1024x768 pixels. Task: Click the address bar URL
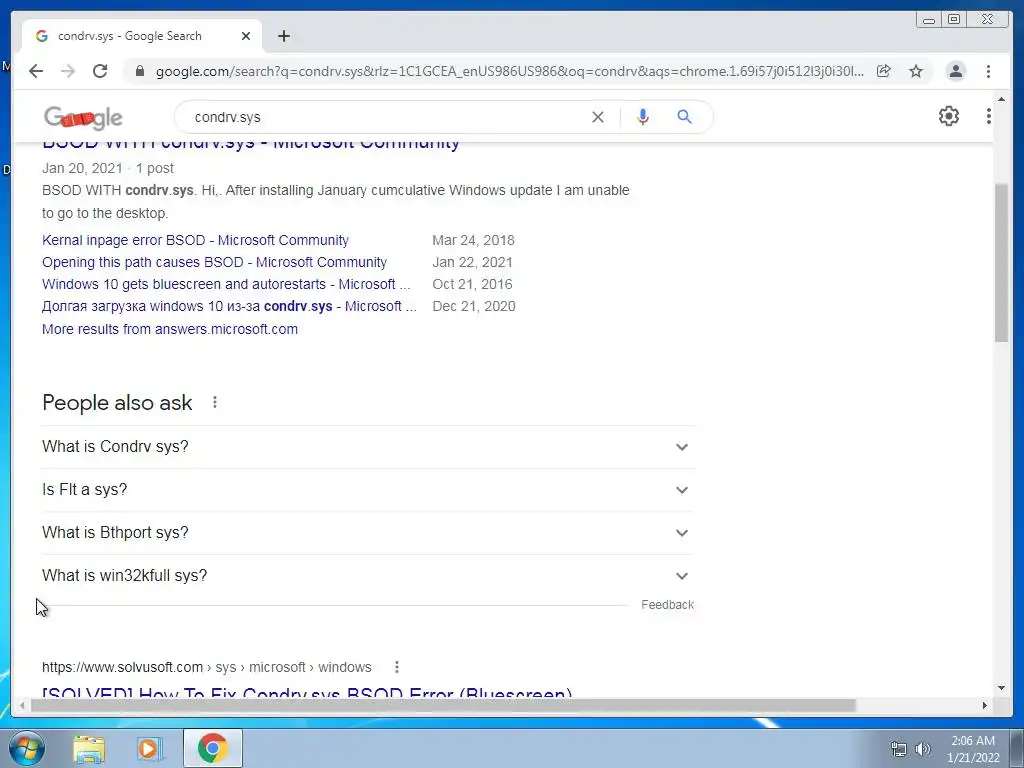(509, 71)
